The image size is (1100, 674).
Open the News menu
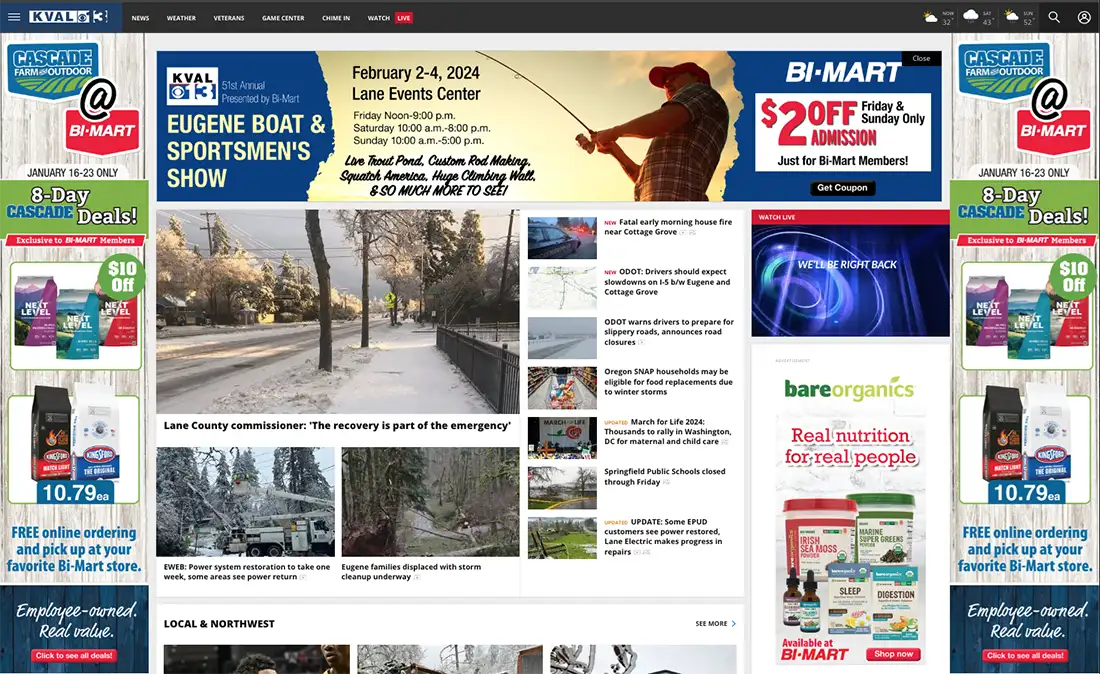140,18
